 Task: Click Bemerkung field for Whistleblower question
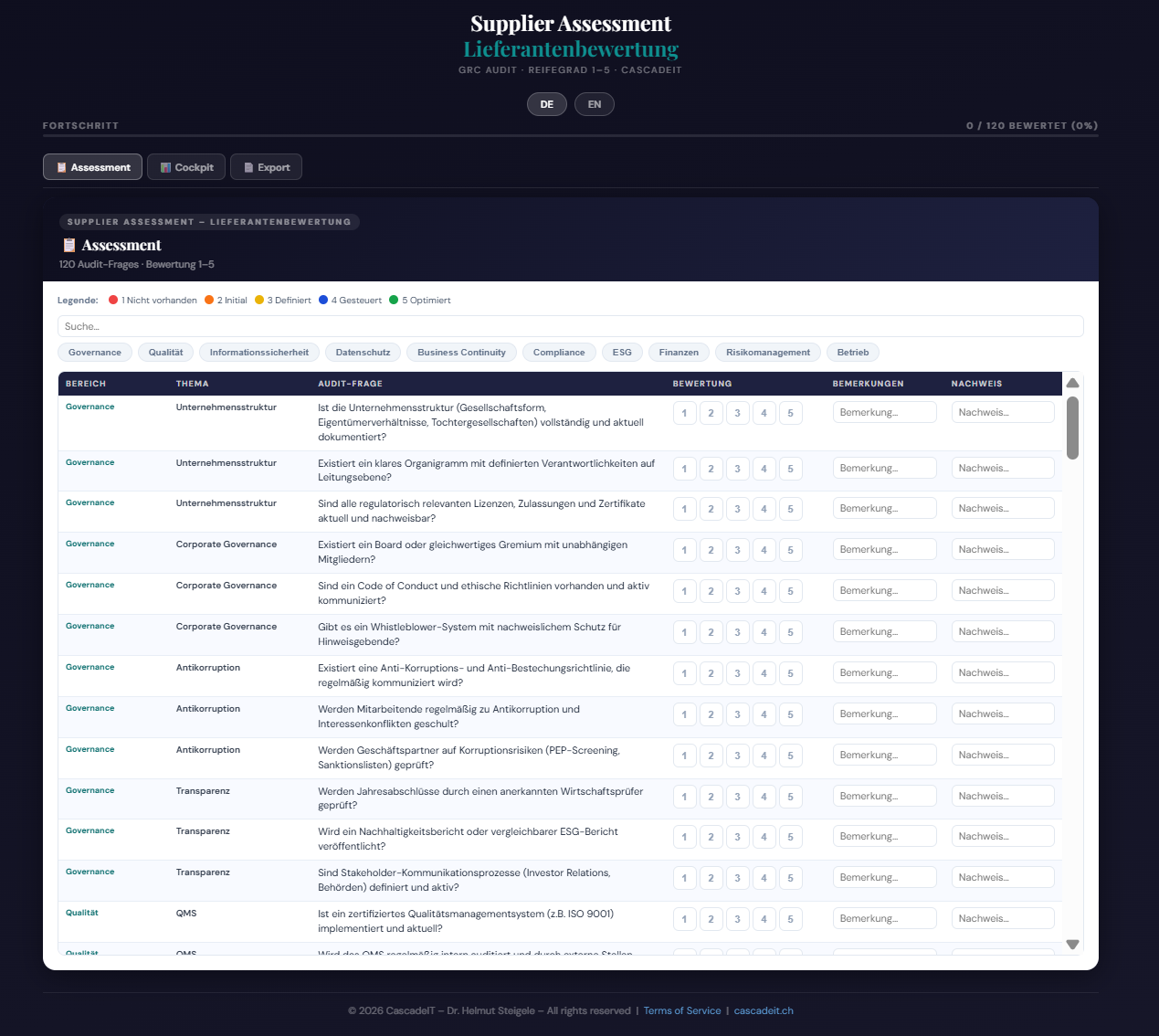tap(885, 631)
